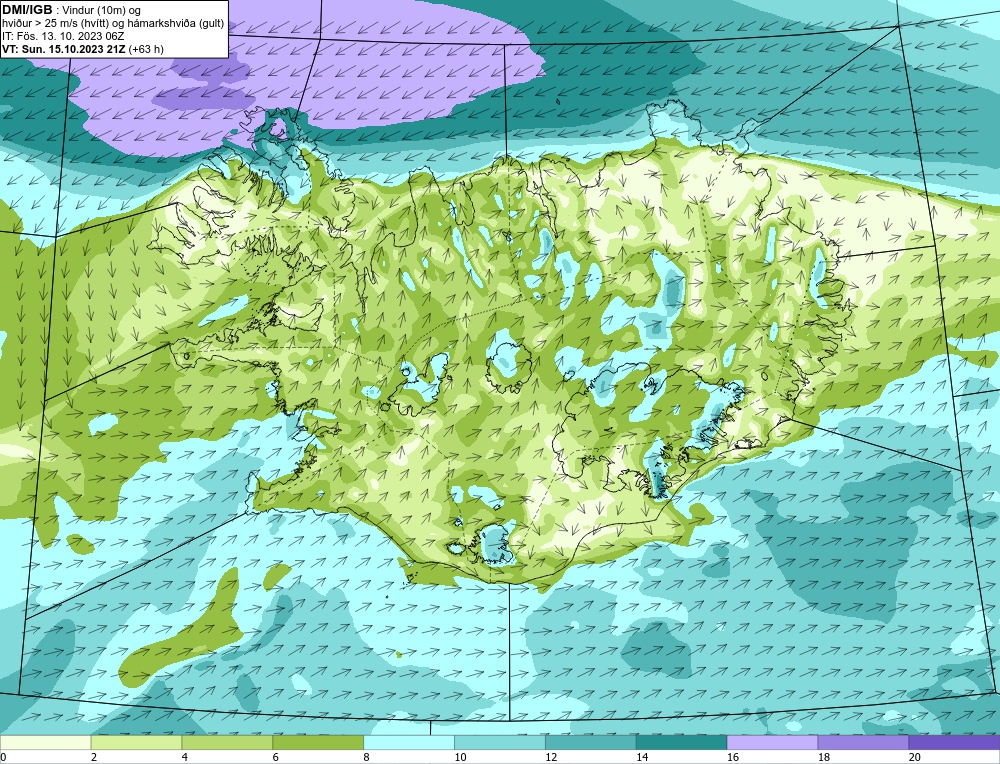Click the 12–14 m/s teal legend swatch
1000x764 pixels.
[591, 742]
